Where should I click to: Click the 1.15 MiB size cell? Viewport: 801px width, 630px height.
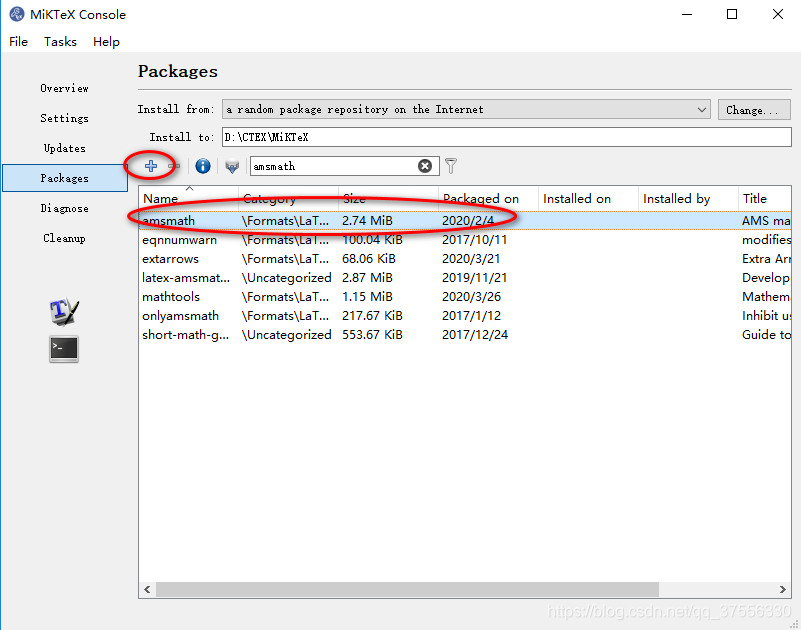(367, 297)
